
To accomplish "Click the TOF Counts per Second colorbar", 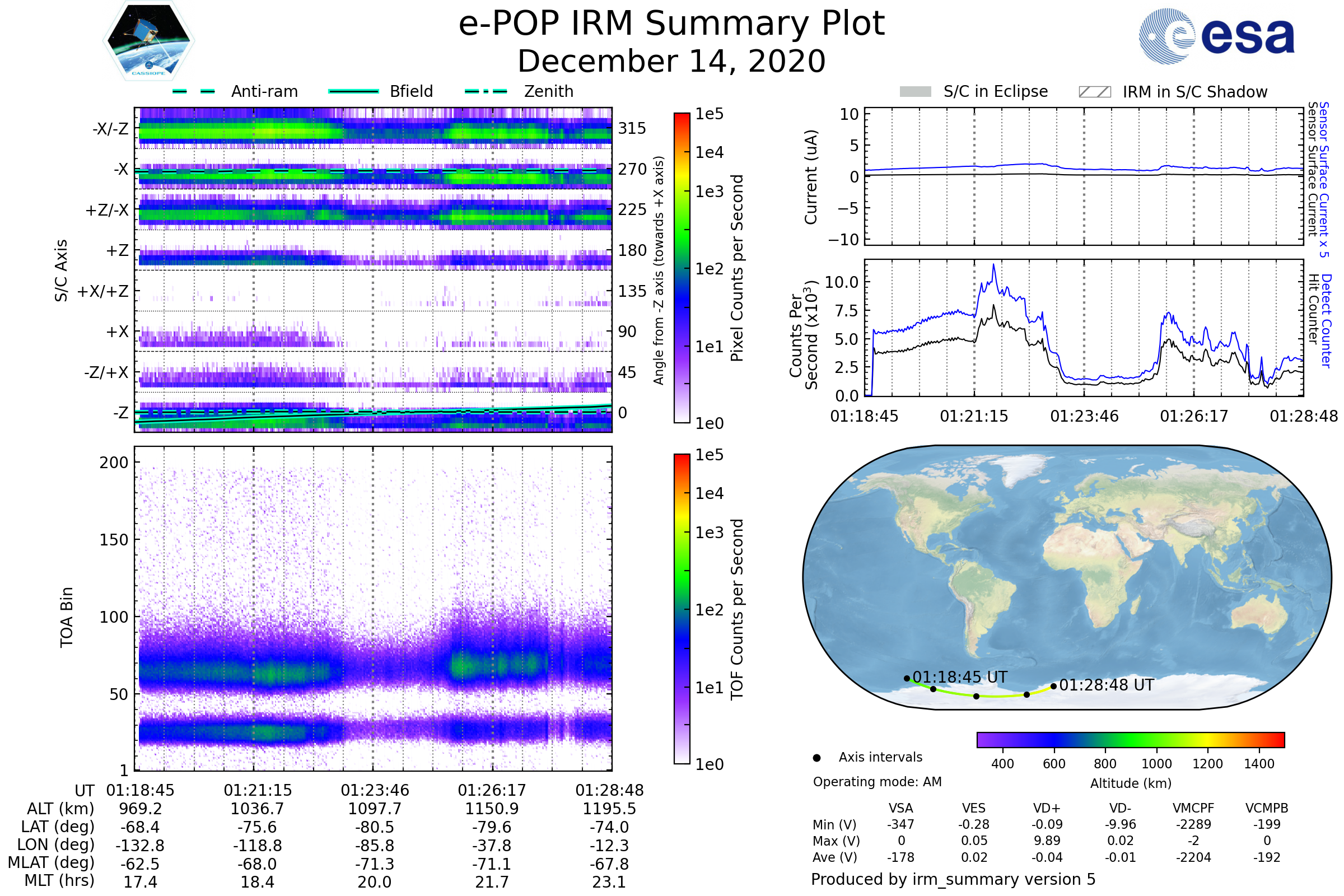I will (682, 609).
